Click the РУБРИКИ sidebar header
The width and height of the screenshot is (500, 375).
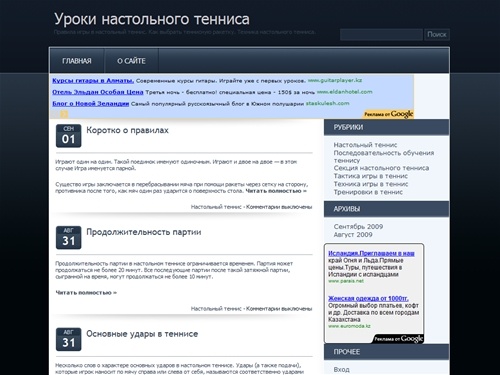pos(386,127)
